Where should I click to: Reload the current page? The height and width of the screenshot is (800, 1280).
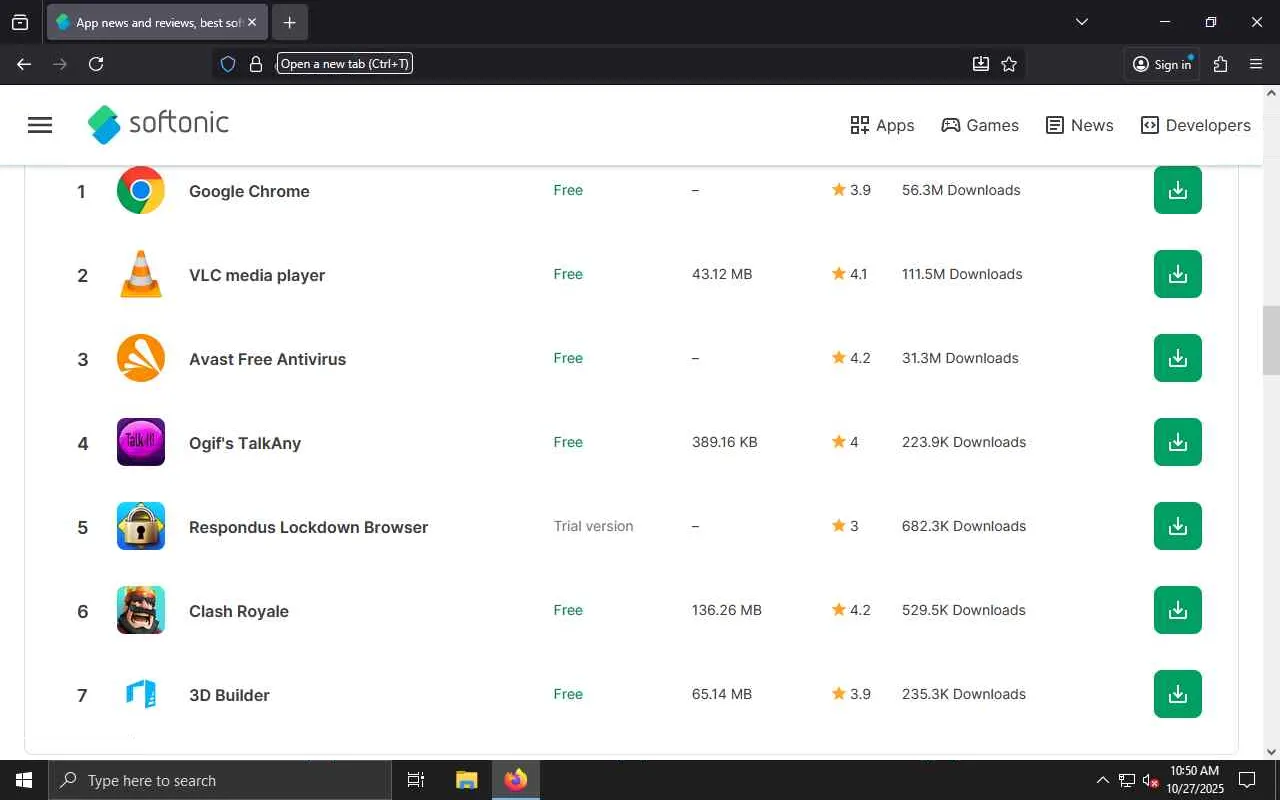(x=96, y=64)
